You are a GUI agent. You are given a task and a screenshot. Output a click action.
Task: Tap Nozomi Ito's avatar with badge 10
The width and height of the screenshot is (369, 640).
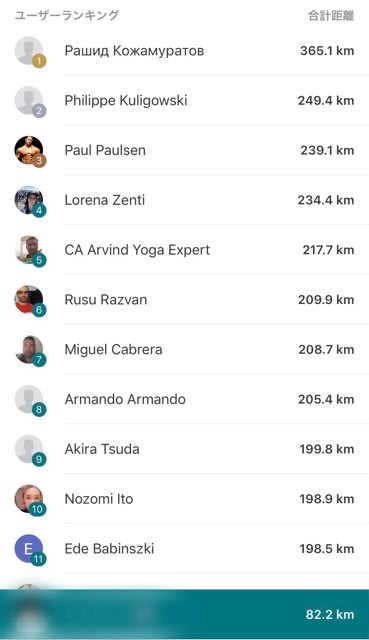click(x=29, y=499)
